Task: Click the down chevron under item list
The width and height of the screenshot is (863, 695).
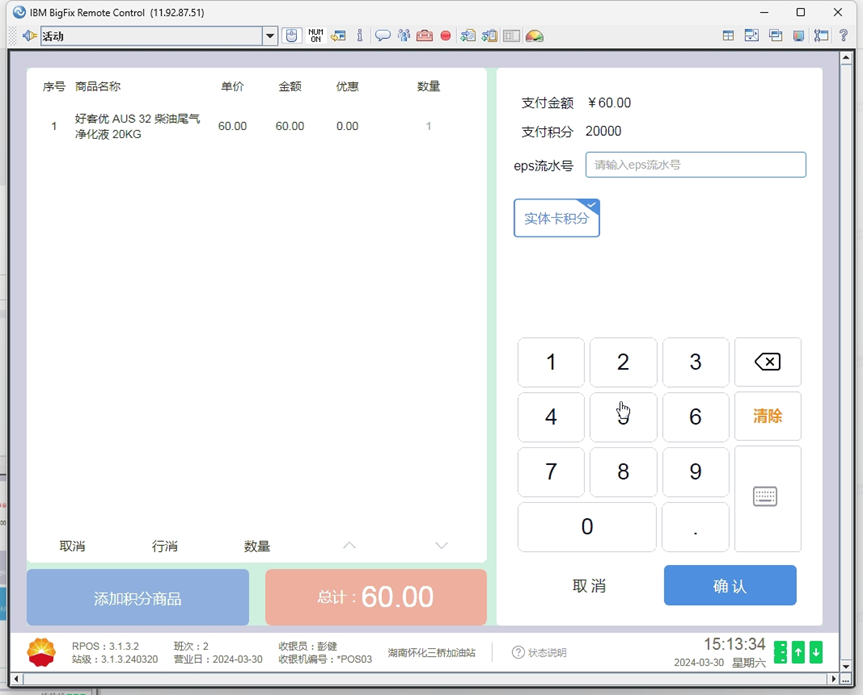Action: pos(441,546)
